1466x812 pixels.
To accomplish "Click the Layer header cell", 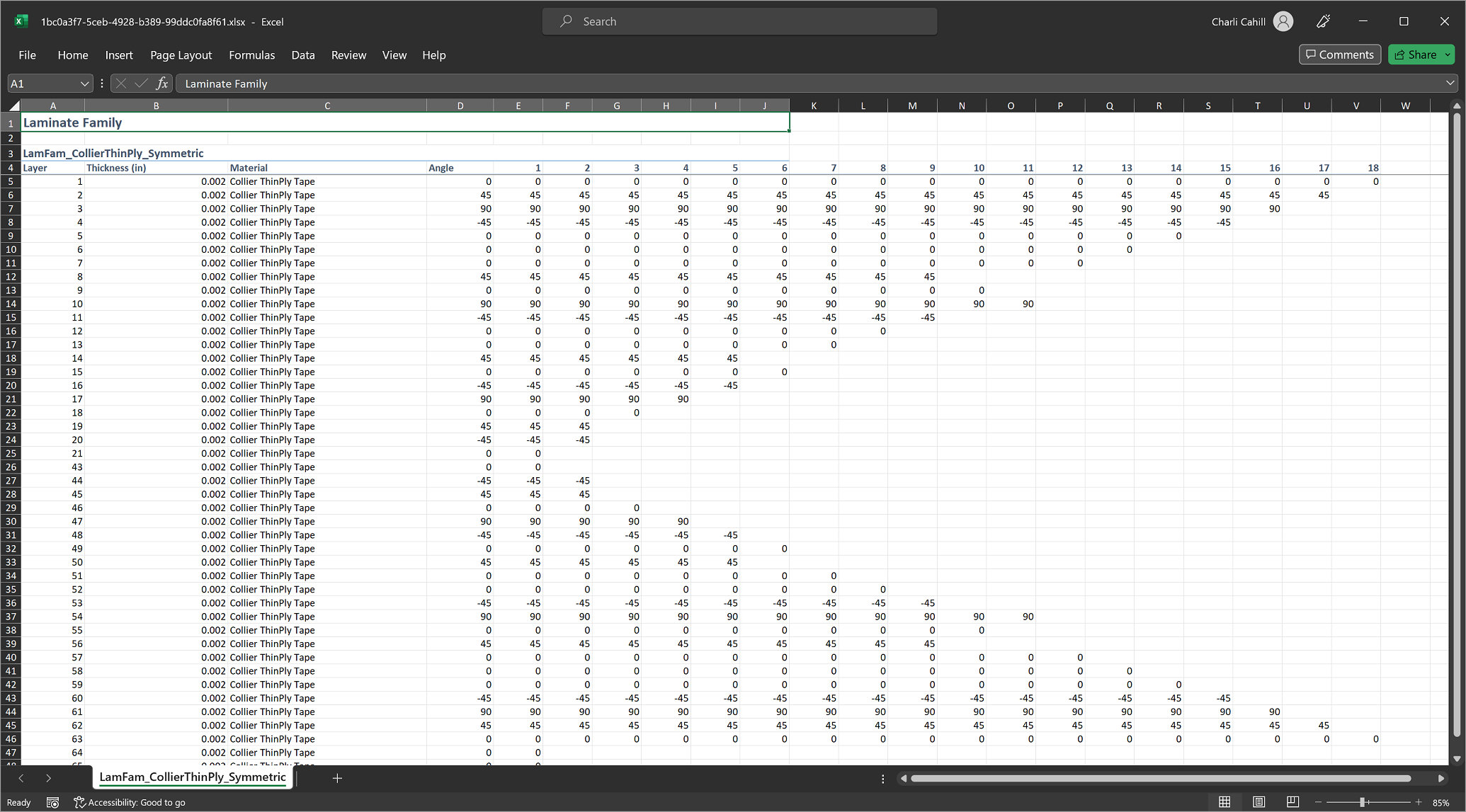I will click(x=53, y=168).
